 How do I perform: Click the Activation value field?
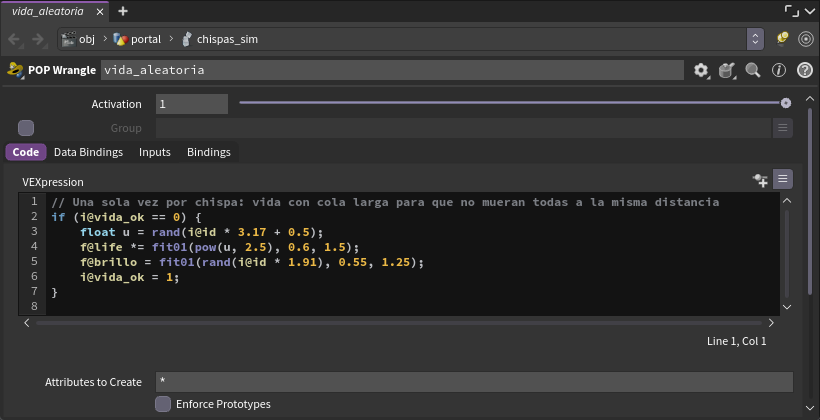click(192, 104)
